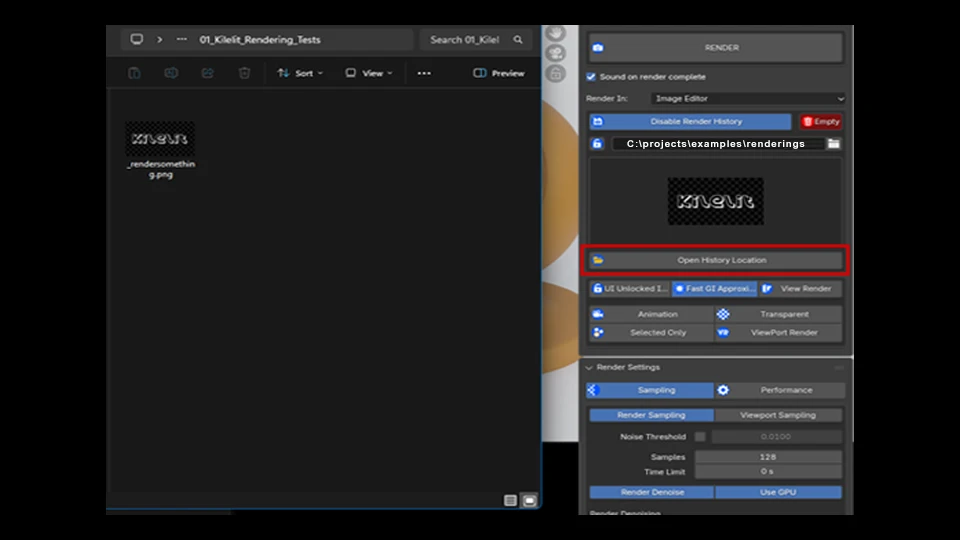Viewport: 960px width, 540px height.
Task: Select the Viewport Sampling tab
Action: (x=778, y=415)
